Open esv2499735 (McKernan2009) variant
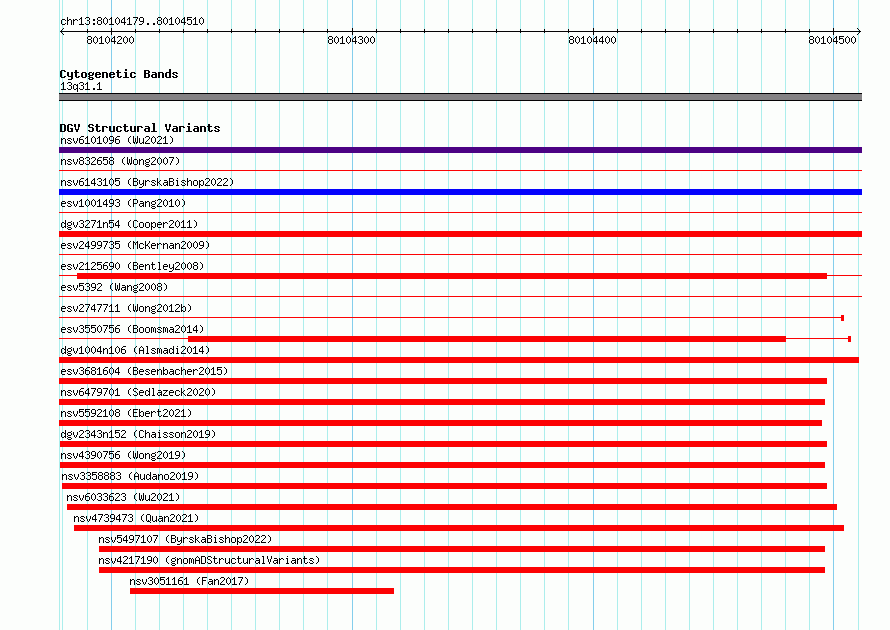This screenshot has height=630, width=890. (x=135, y=245)
